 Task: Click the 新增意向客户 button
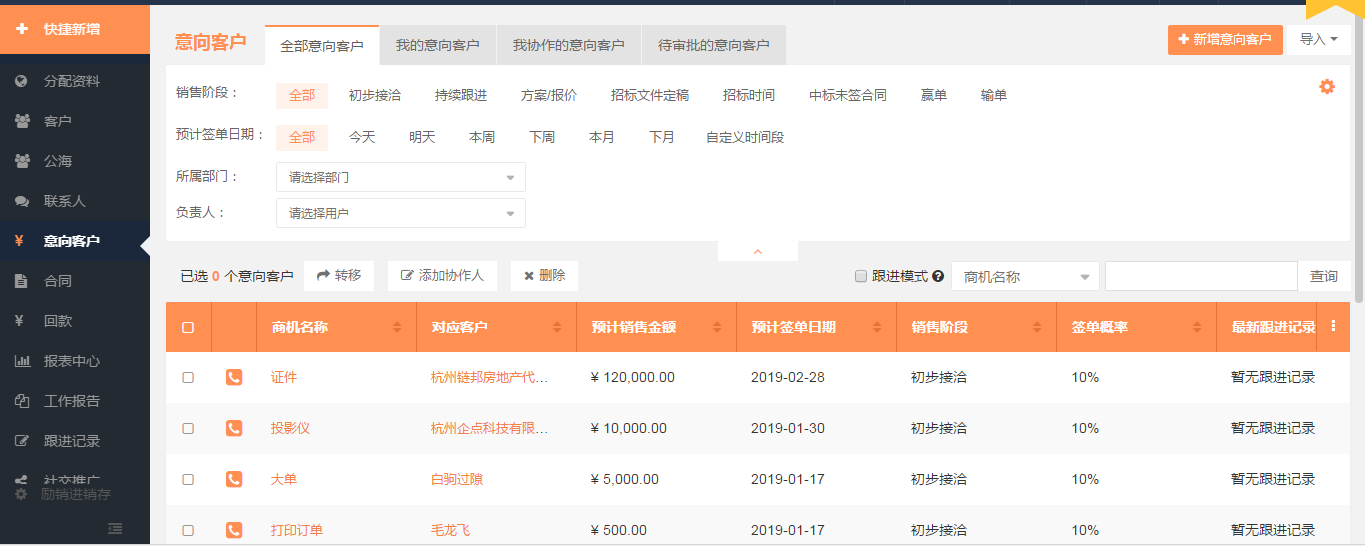pos(1224,40)
